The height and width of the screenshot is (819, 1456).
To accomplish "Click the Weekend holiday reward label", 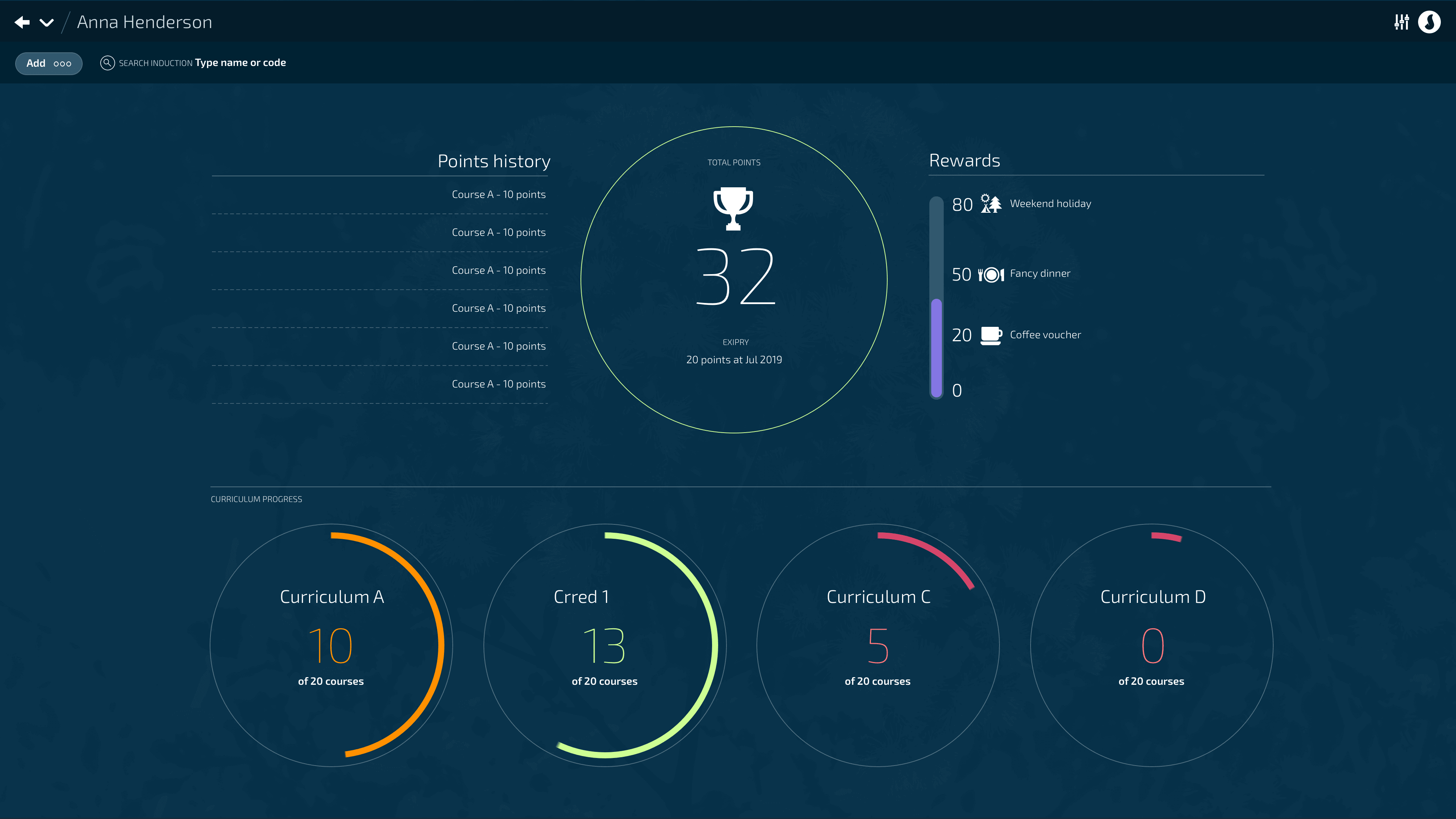I will point(1050,204).
